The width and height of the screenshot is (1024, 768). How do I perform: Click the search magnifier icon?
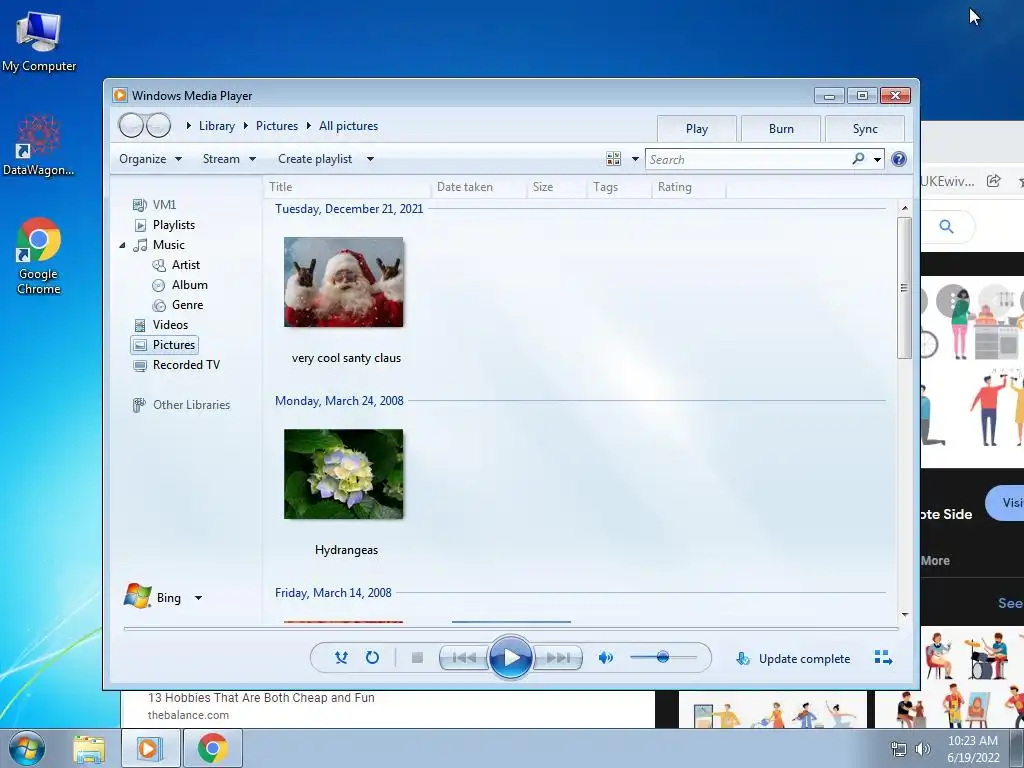tap(858, 159)
